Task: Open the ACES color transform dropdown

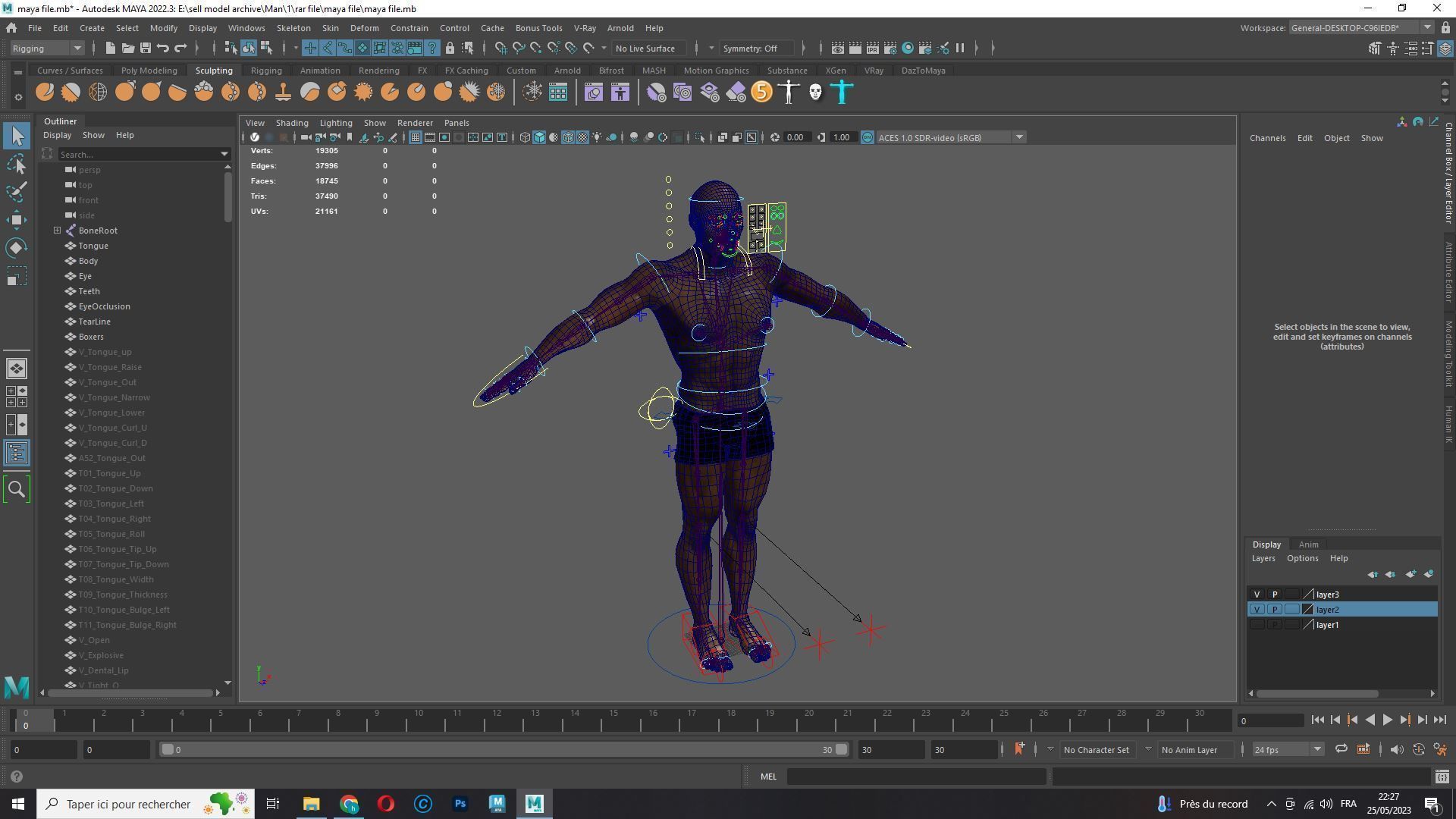Action: [x=951, y=137]
